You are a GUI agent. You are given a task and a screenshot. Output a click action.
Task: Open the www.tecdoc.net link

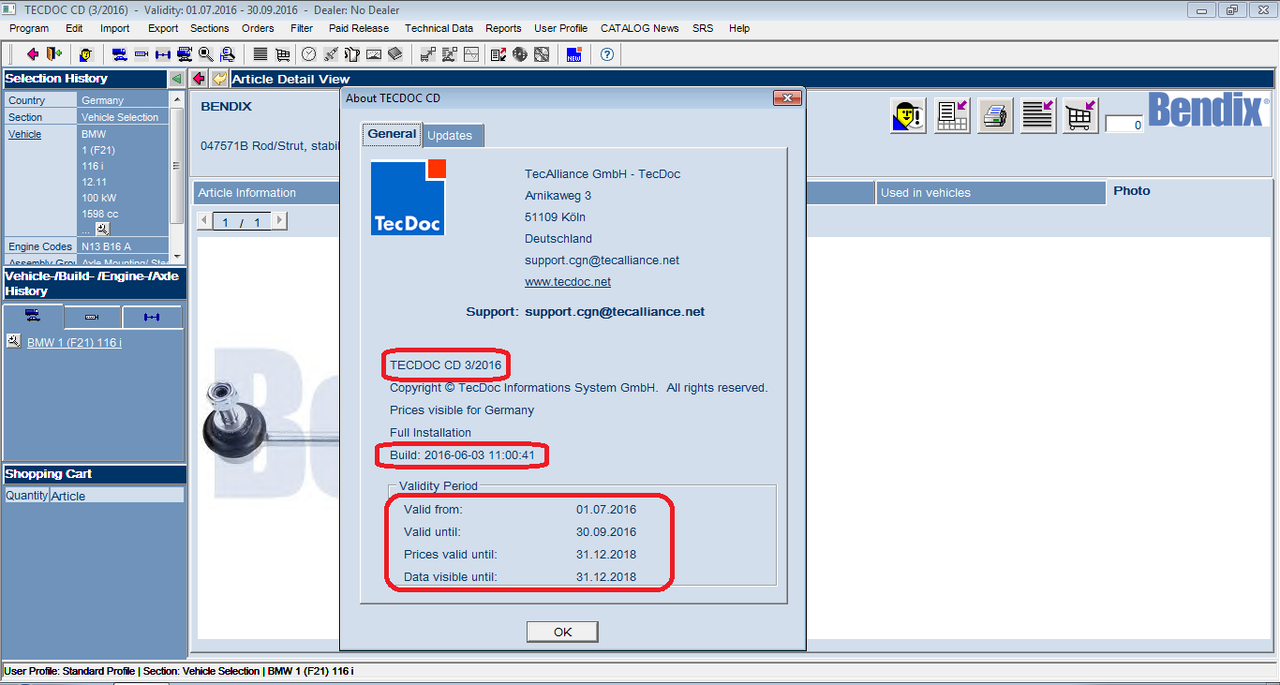(568, 282)
